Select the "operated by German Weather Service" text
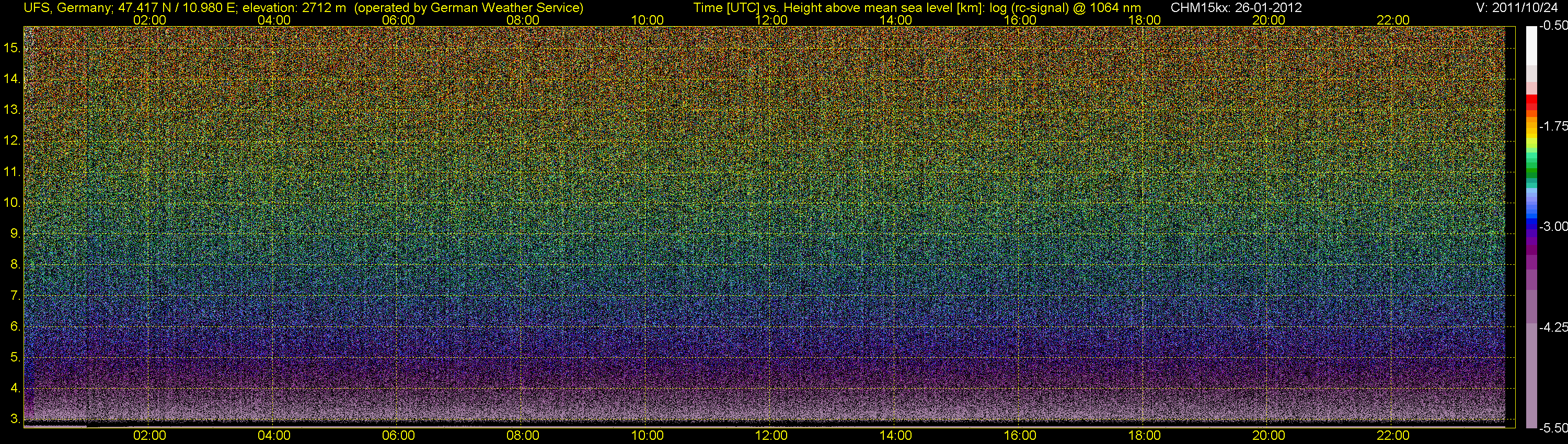1568x444 pixels. 469,8
